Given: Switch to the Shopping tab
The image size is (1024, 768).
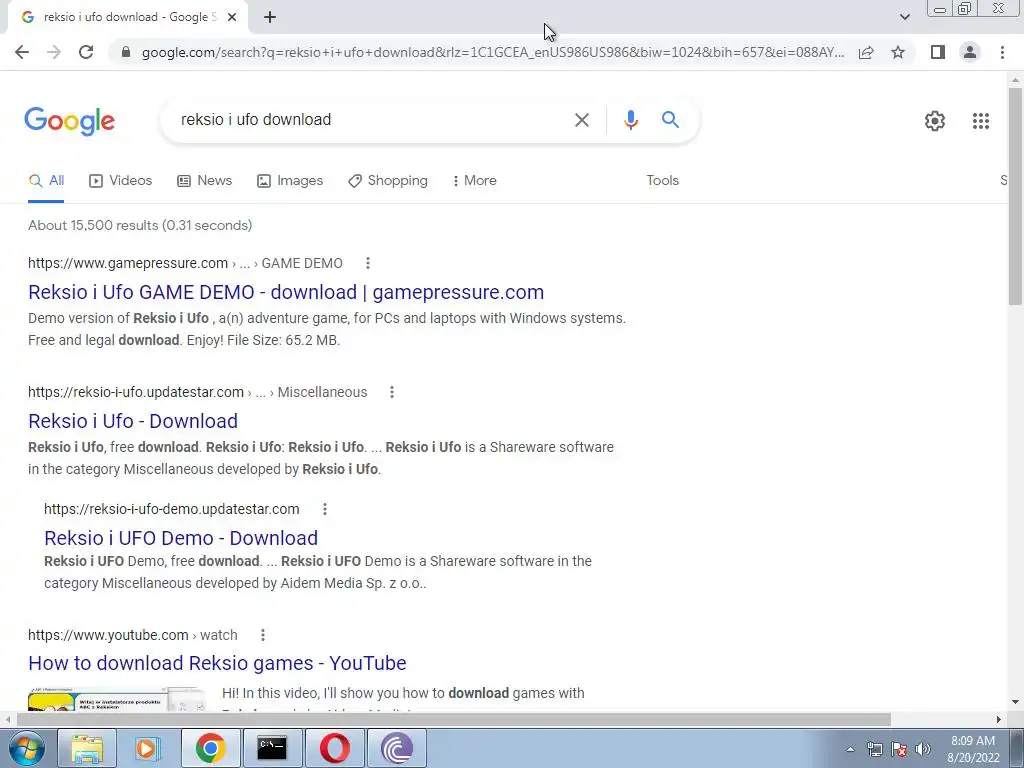Looking at the screenshot, I should click(388, 181).
